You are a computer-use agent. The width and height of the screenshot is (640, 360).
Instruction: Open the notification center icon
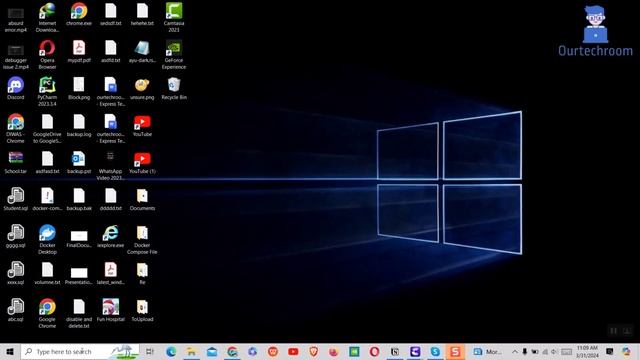point(609,351)
